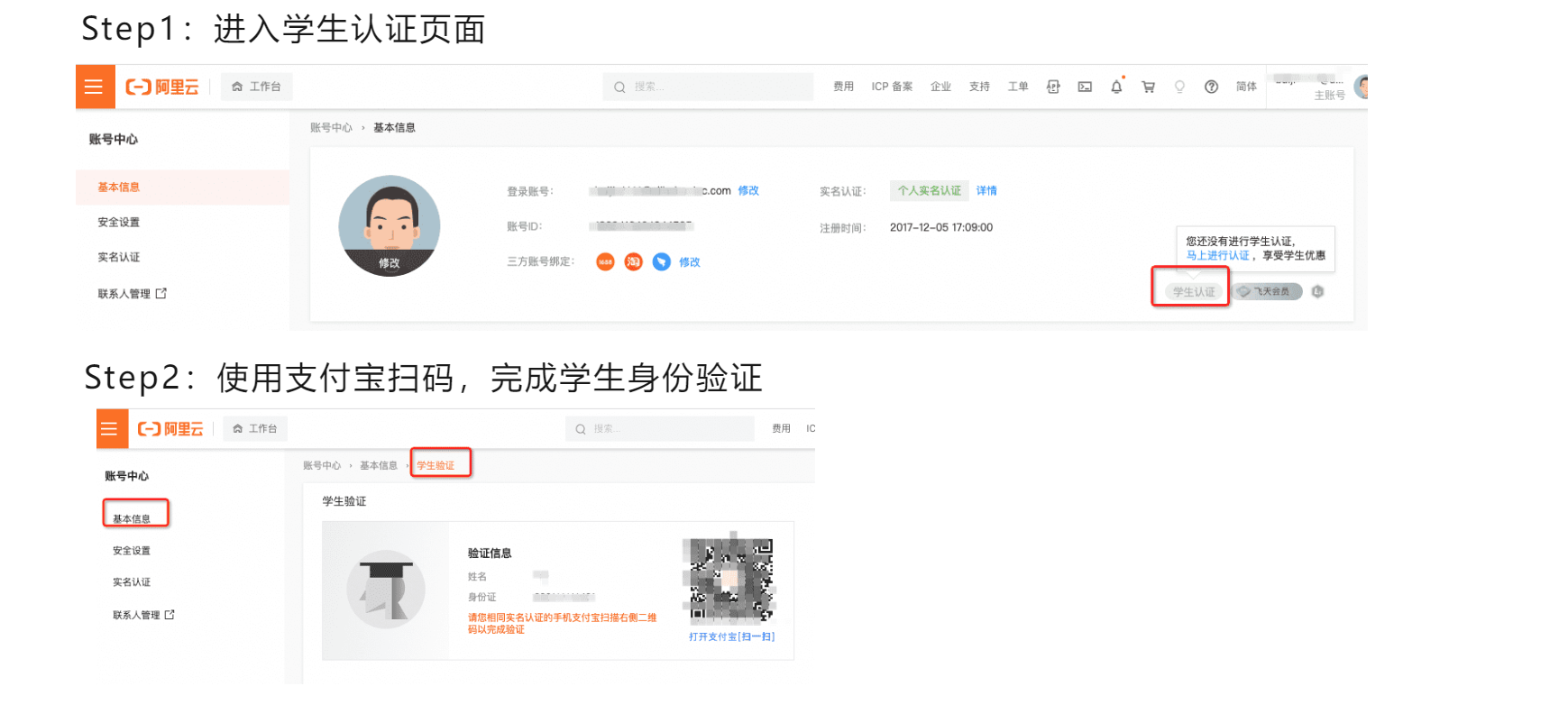Open the help question mark icon
Screen dimensions: 1568x723
click(1211, 87)
